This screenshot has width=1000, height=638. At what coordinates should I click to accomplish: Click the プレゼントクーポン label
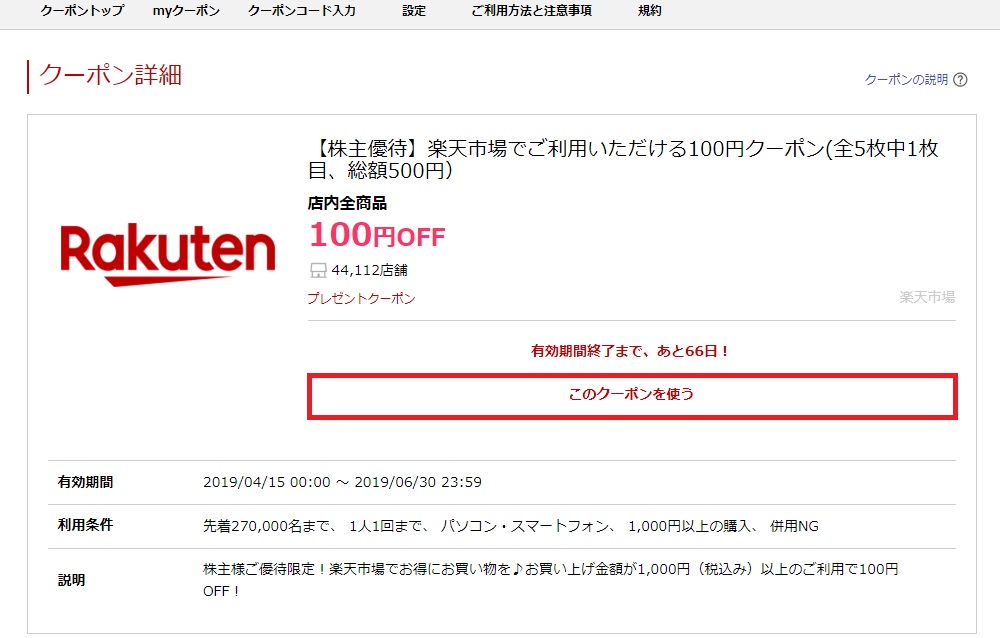(x=361, y=298)
